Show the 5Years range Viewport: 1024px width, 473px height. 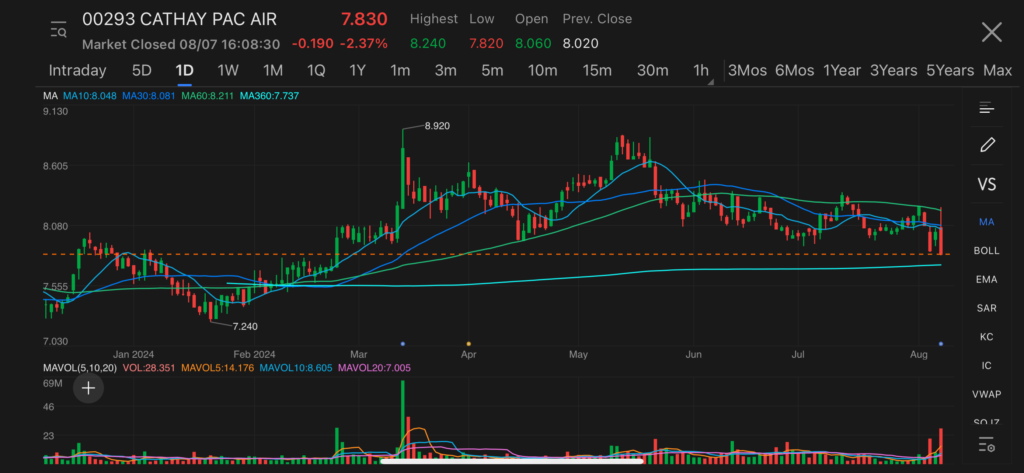[949, 70]
